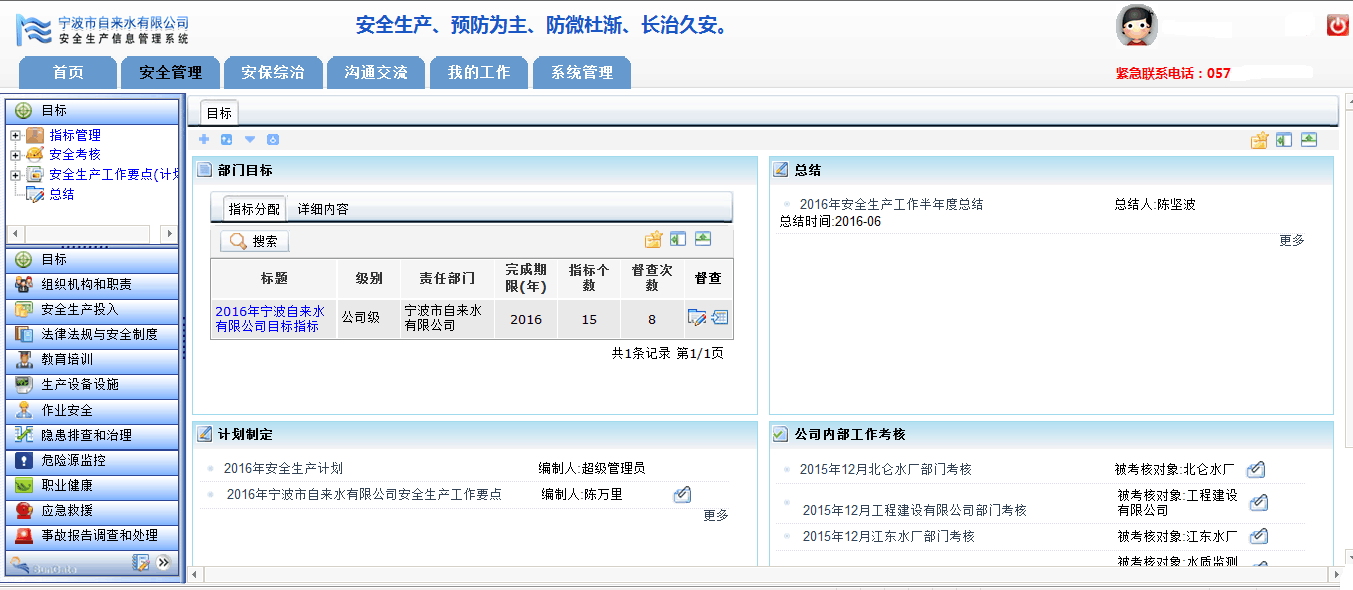Open 2016年宁波自来水有限公司目标指标 link
The image size is (1353, 590).
click(270, 319)
